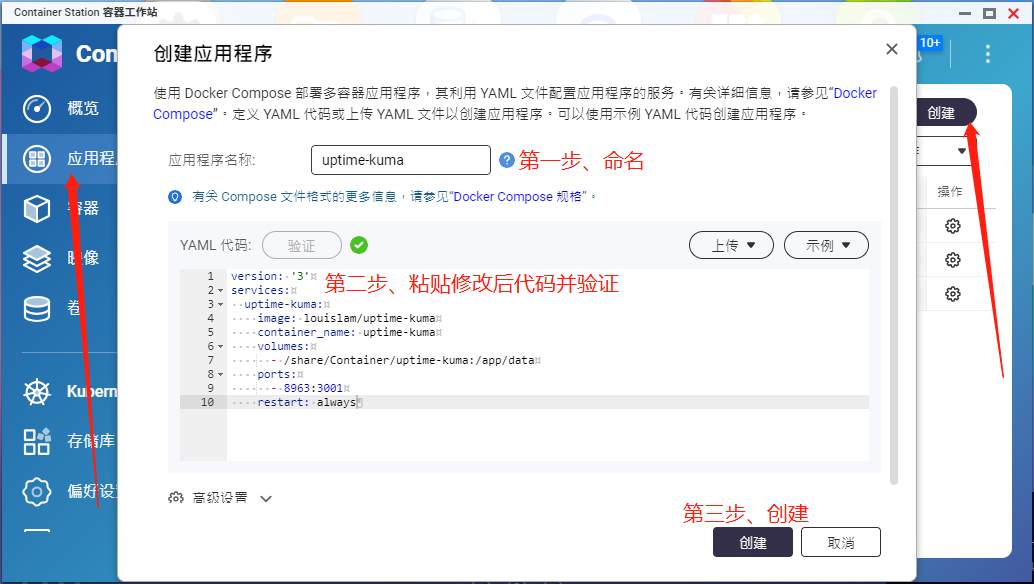The height and width of the screenshot is (584, 1034).
Task: Click the info icon near Compose spec note
Action: tap(175, 196)
